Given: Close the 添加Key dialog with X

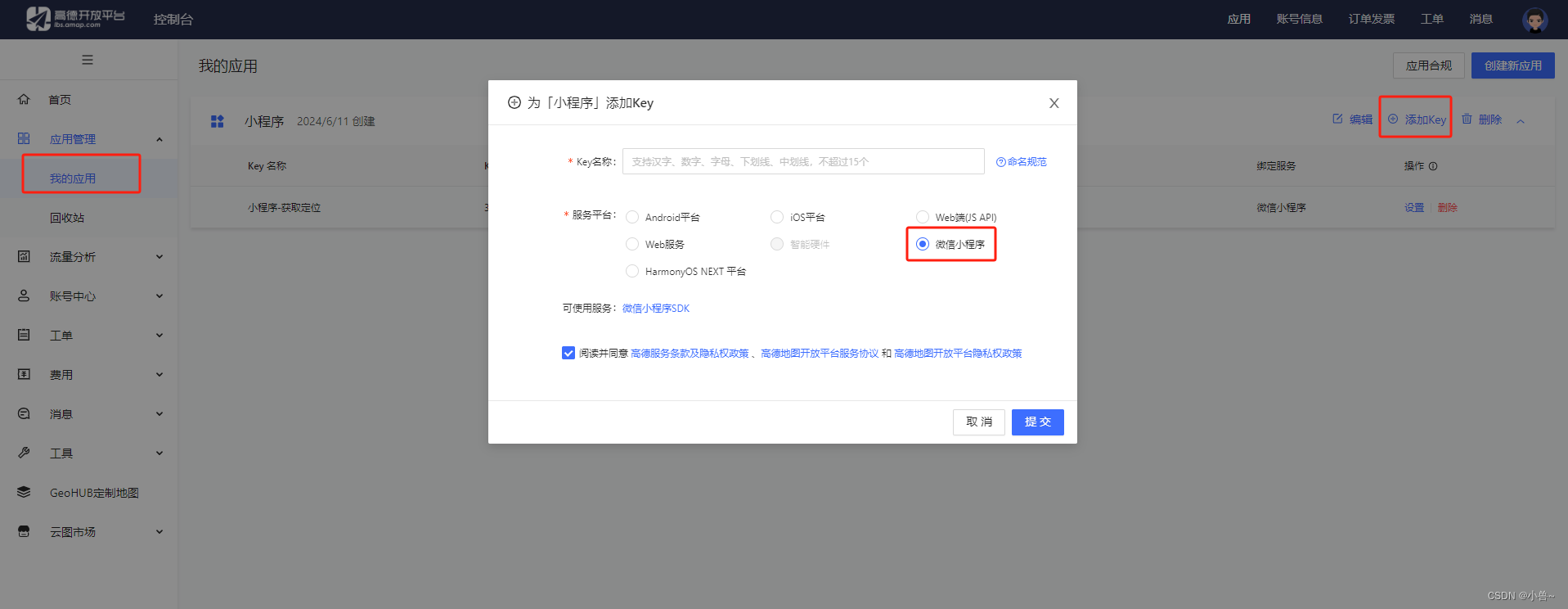Looking at the screenshot, I should (1054, 103).
